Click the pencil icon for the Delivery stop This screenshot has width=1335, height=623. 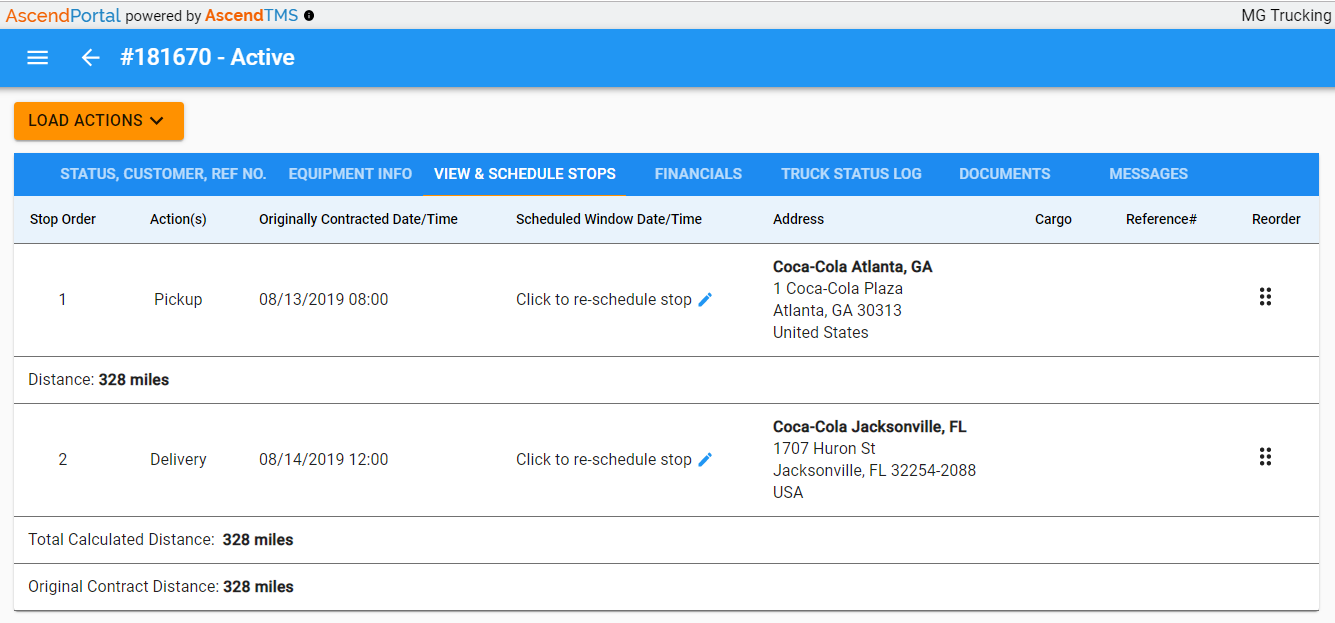click(x=705, y=459)
